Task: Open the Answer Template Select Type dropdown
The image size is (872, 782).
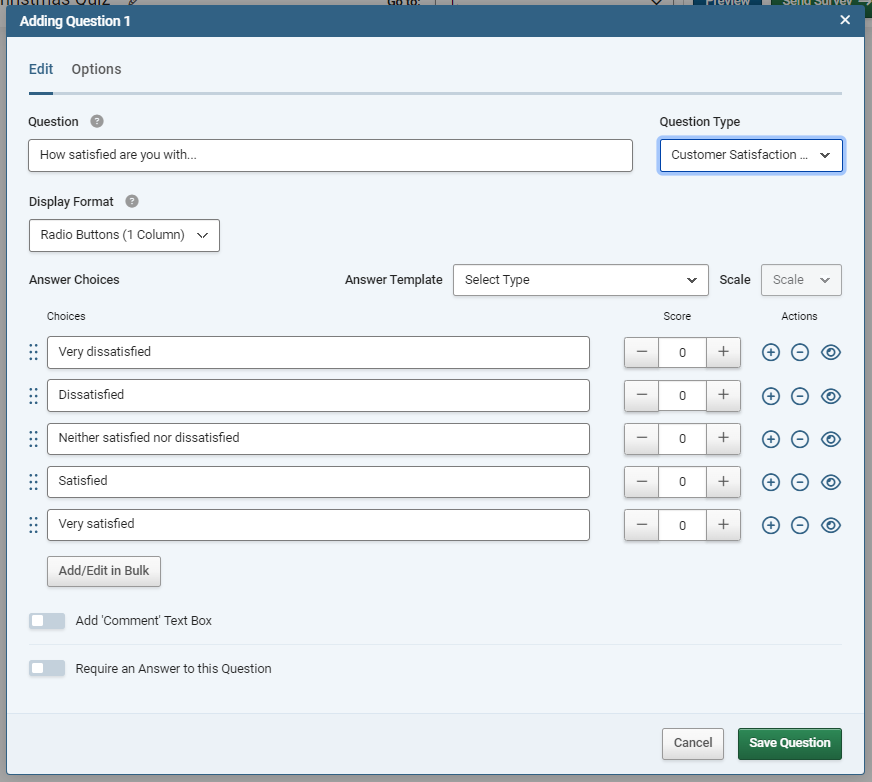Action: pos(581,280)
